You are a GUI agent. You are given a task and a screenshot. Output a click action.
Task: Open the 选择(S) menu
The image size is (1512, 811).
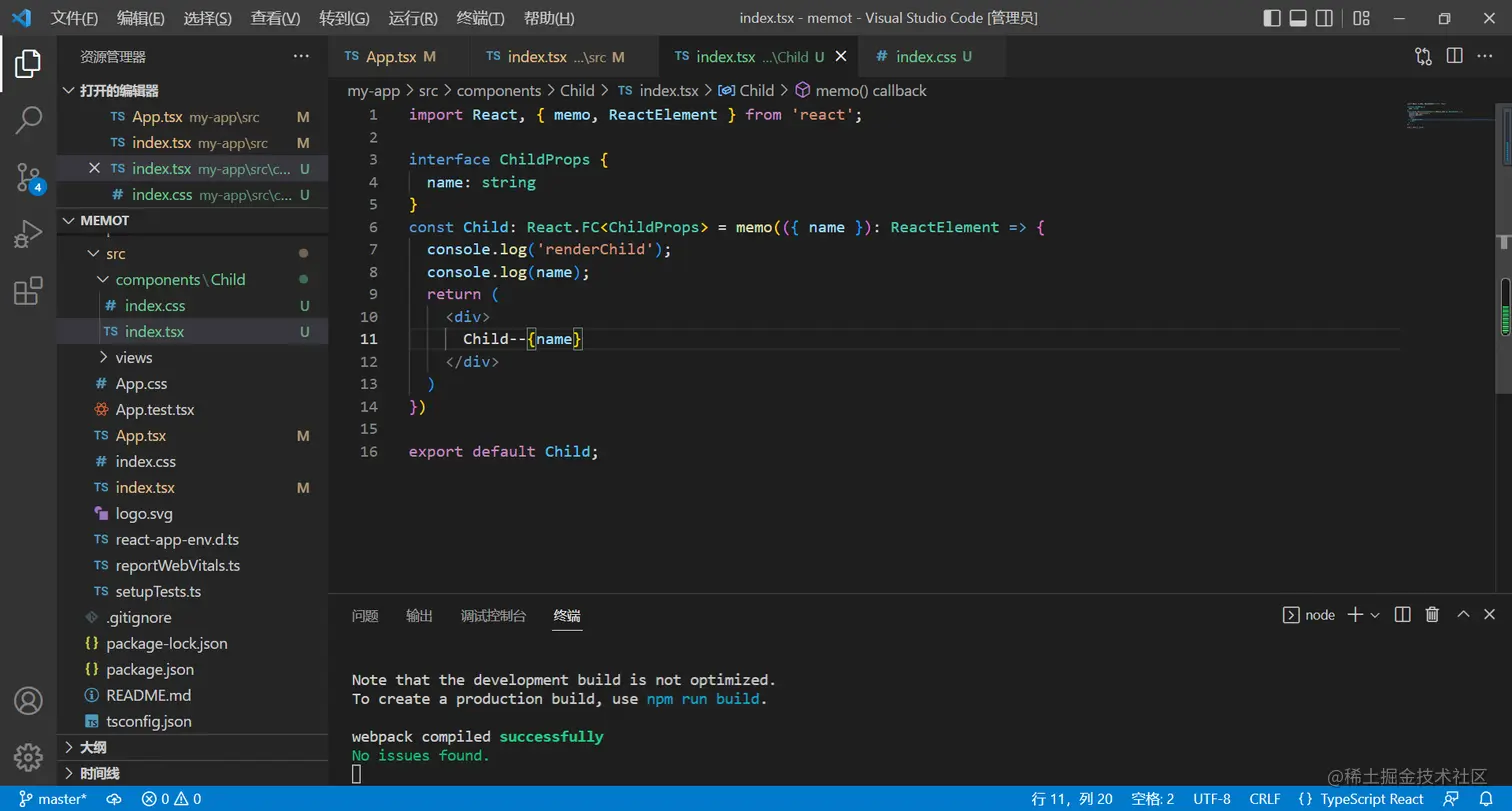click(208, 18)
